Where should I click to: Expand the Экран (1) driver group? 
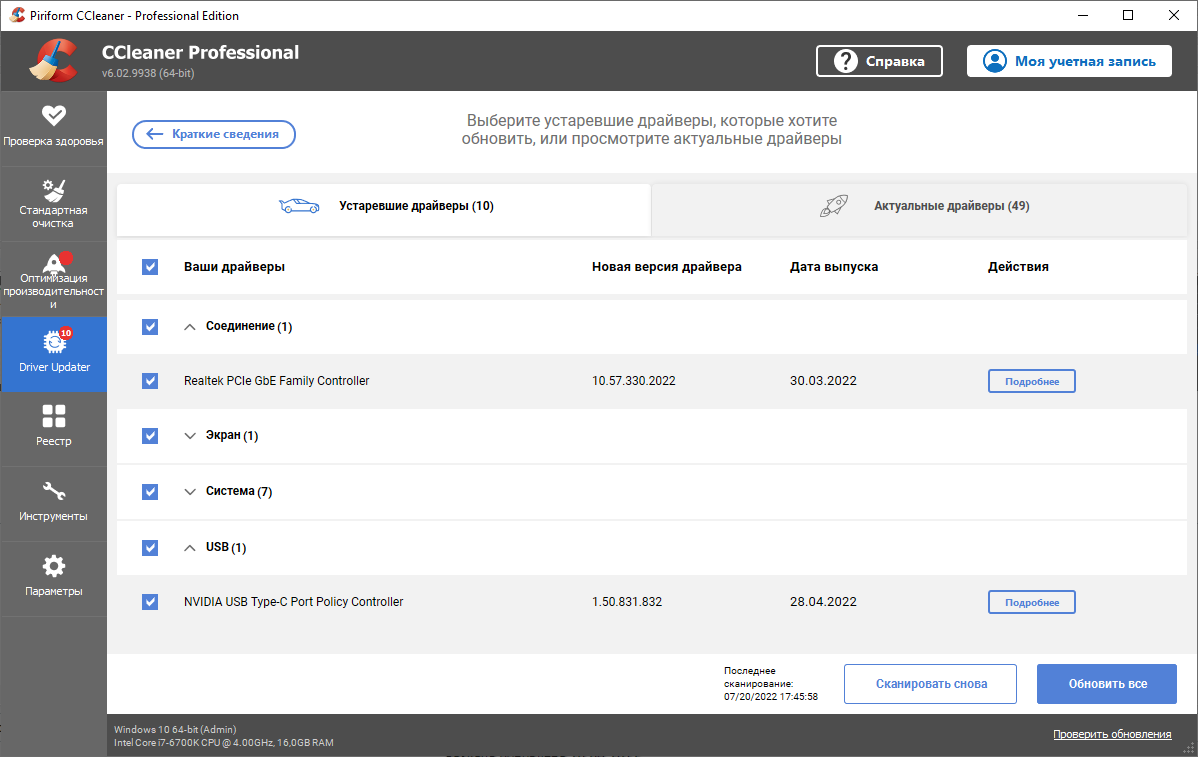(191, 436)
